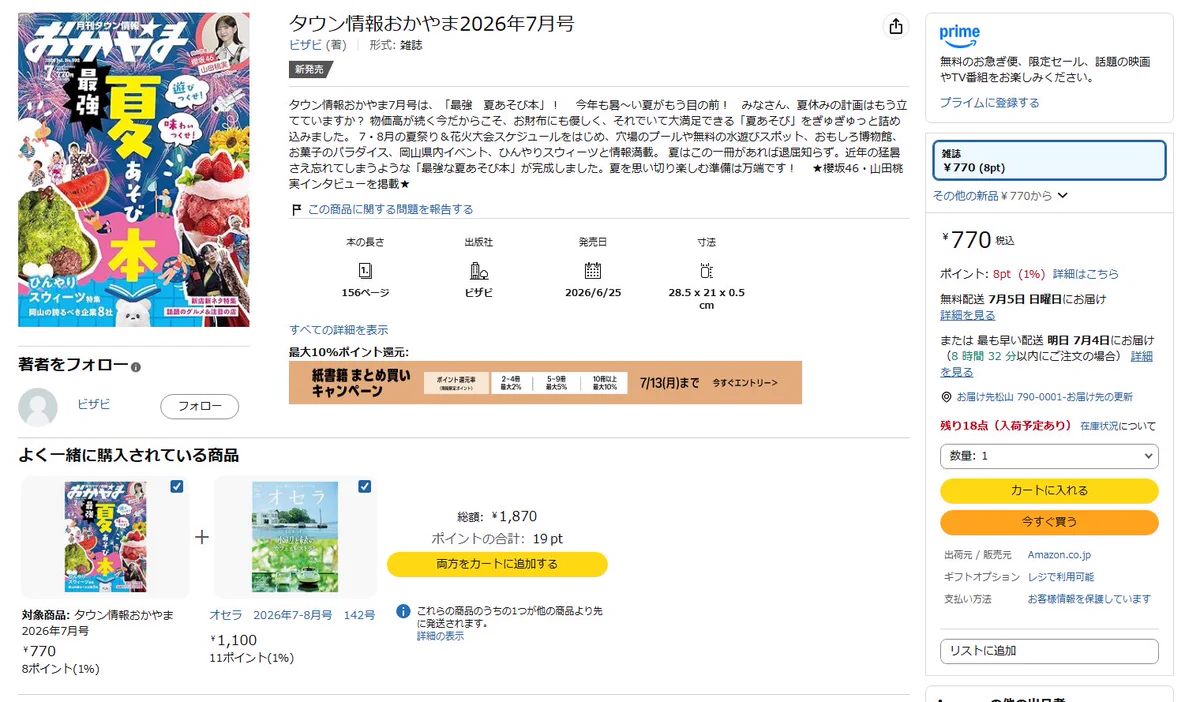Click the publisher building icon
Image resolution: width=1200 pixels, height=702 pixels.
pyautogui.click(x=478, y=270)
